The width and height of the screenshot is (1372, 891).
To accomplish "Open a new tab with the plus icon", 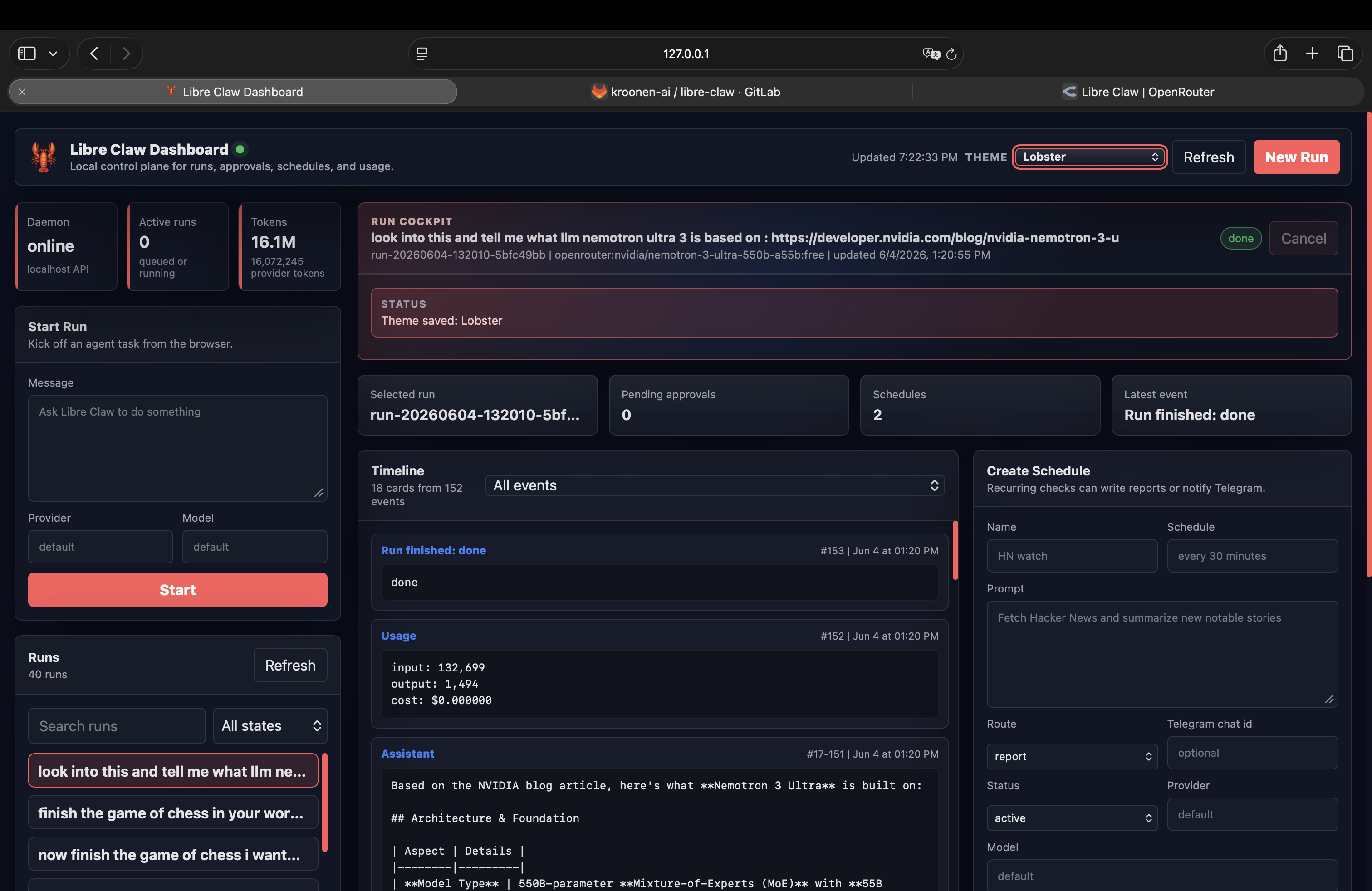I will (1312, 54).
